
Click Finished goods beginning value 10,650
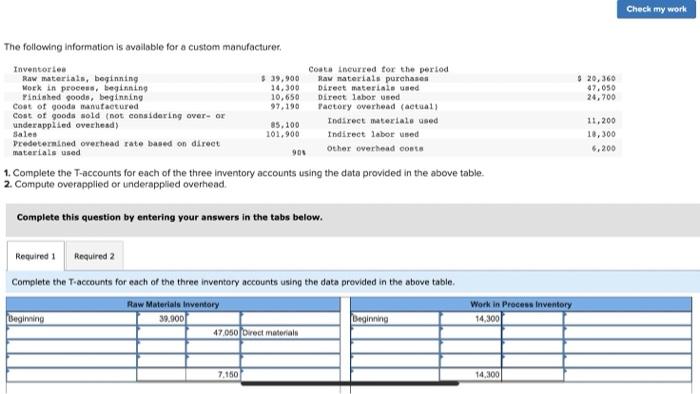(x=285, y=97)
